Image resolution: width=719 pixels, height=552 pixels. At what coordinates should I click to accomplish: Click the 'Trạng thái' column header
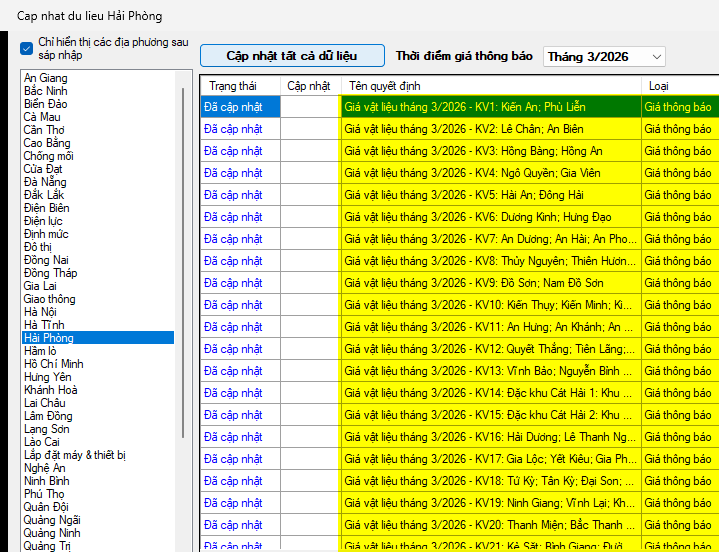click(233, 86)
